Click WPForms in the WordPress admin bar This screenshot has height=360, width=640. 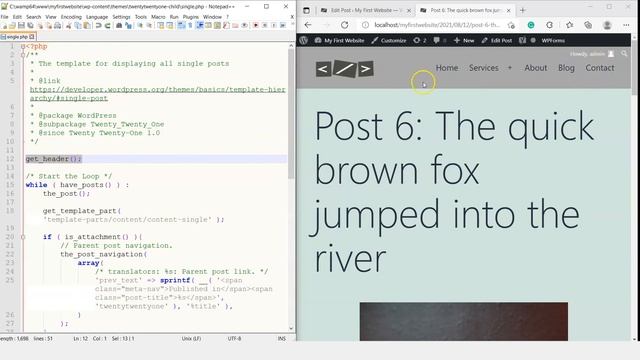[x=553, y=40]
